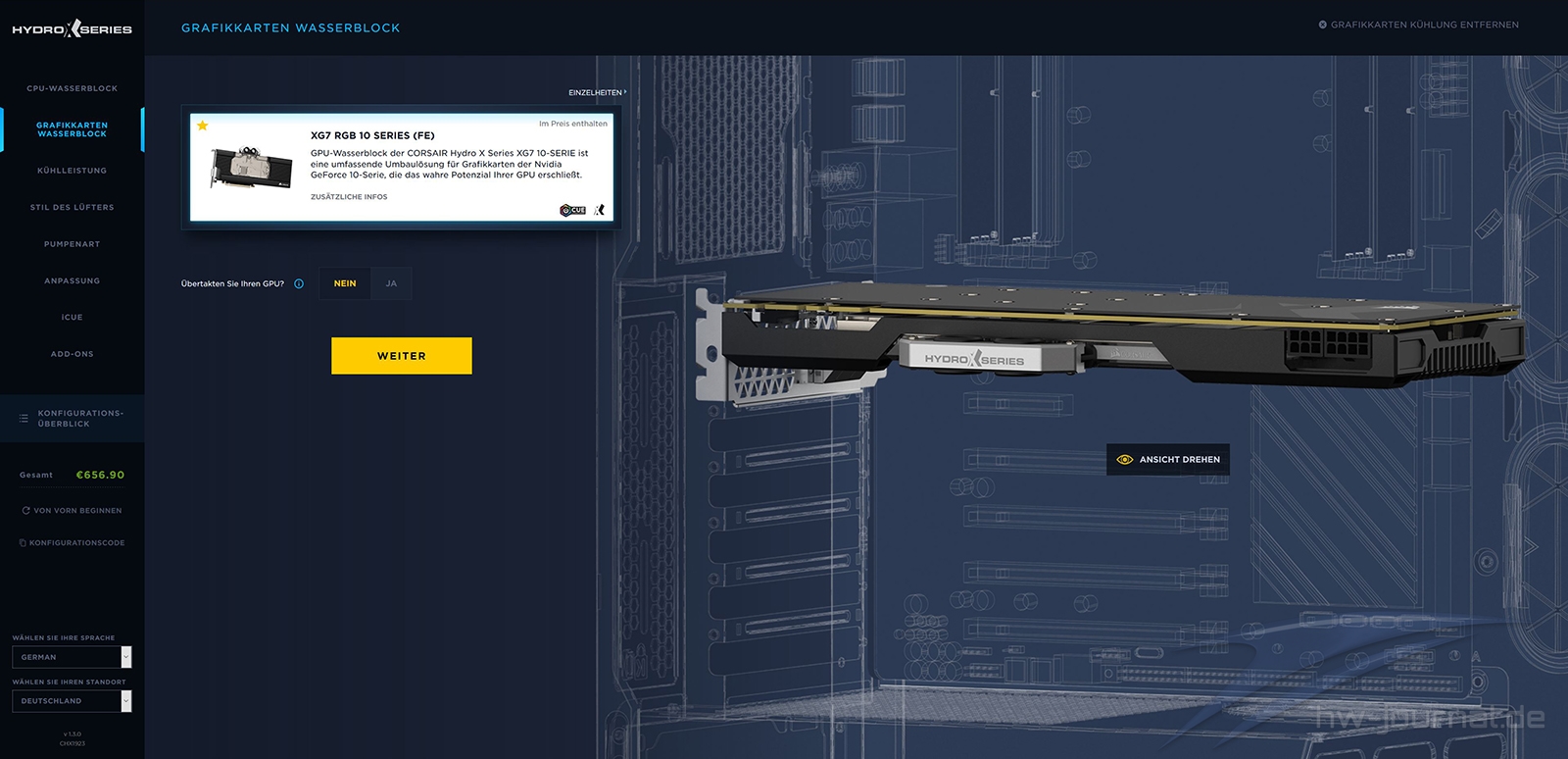Click the Im Preis enthalten label
Viewport: 1568px width, 759px height.
pos(573,124)
